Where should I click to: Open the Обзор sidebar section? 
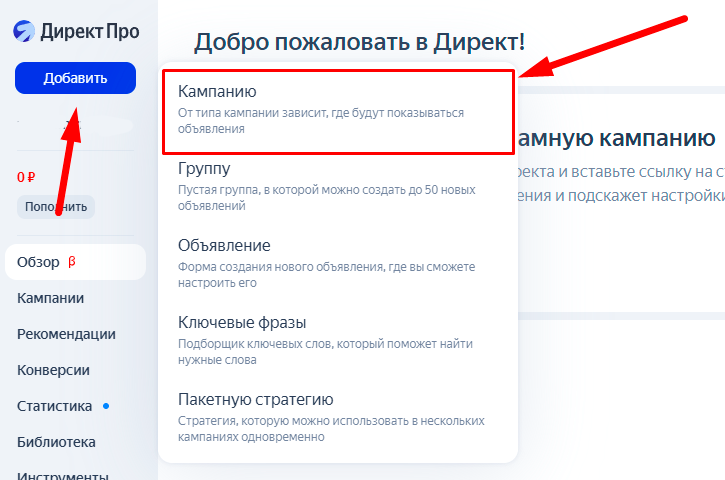75,262
